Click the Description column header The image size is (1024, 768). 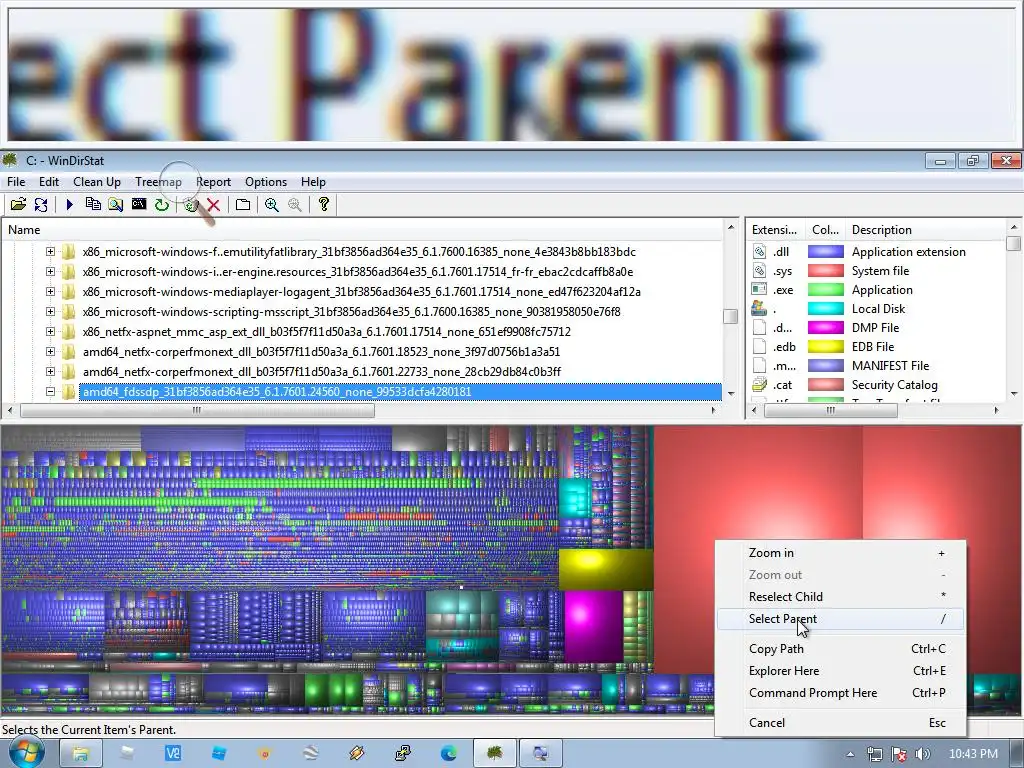point(924,230)
